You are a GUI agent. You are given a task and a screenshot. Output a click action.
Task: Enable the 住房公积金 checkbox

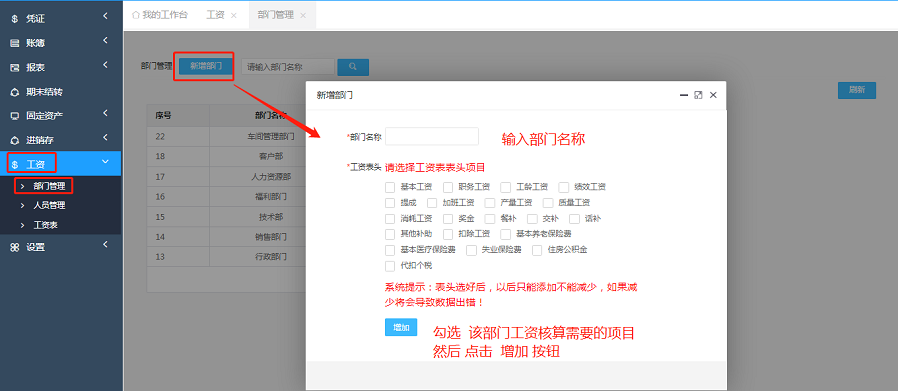point(537,250)
